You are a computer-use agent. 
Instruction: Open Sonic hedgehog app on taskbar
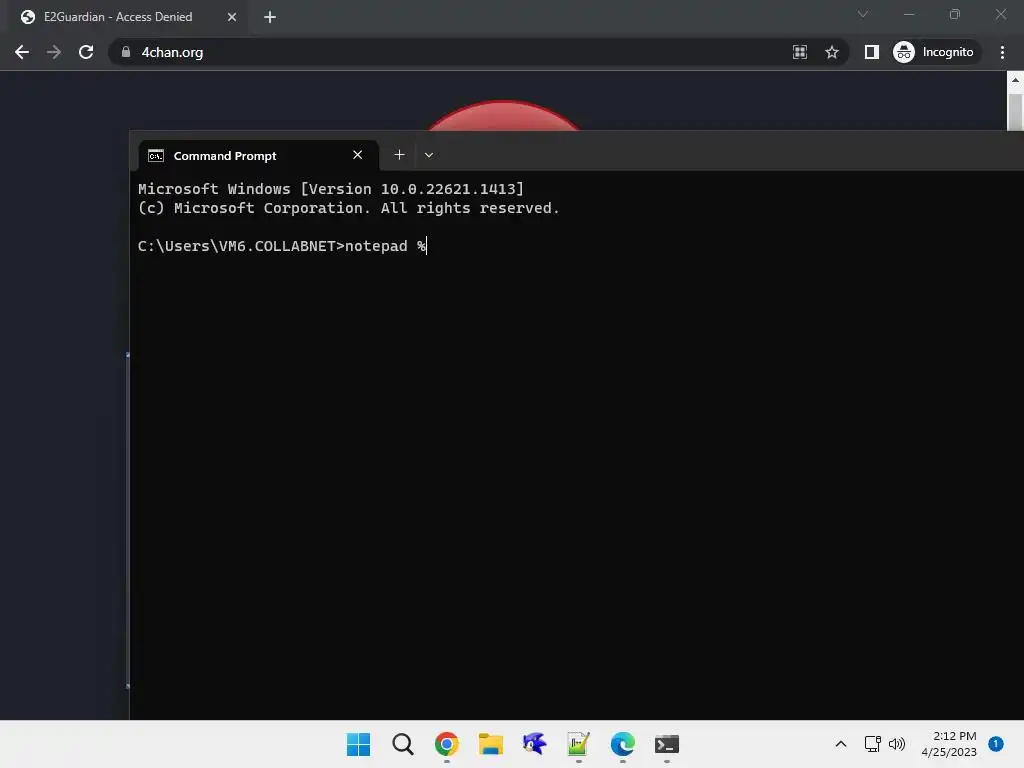534,744
